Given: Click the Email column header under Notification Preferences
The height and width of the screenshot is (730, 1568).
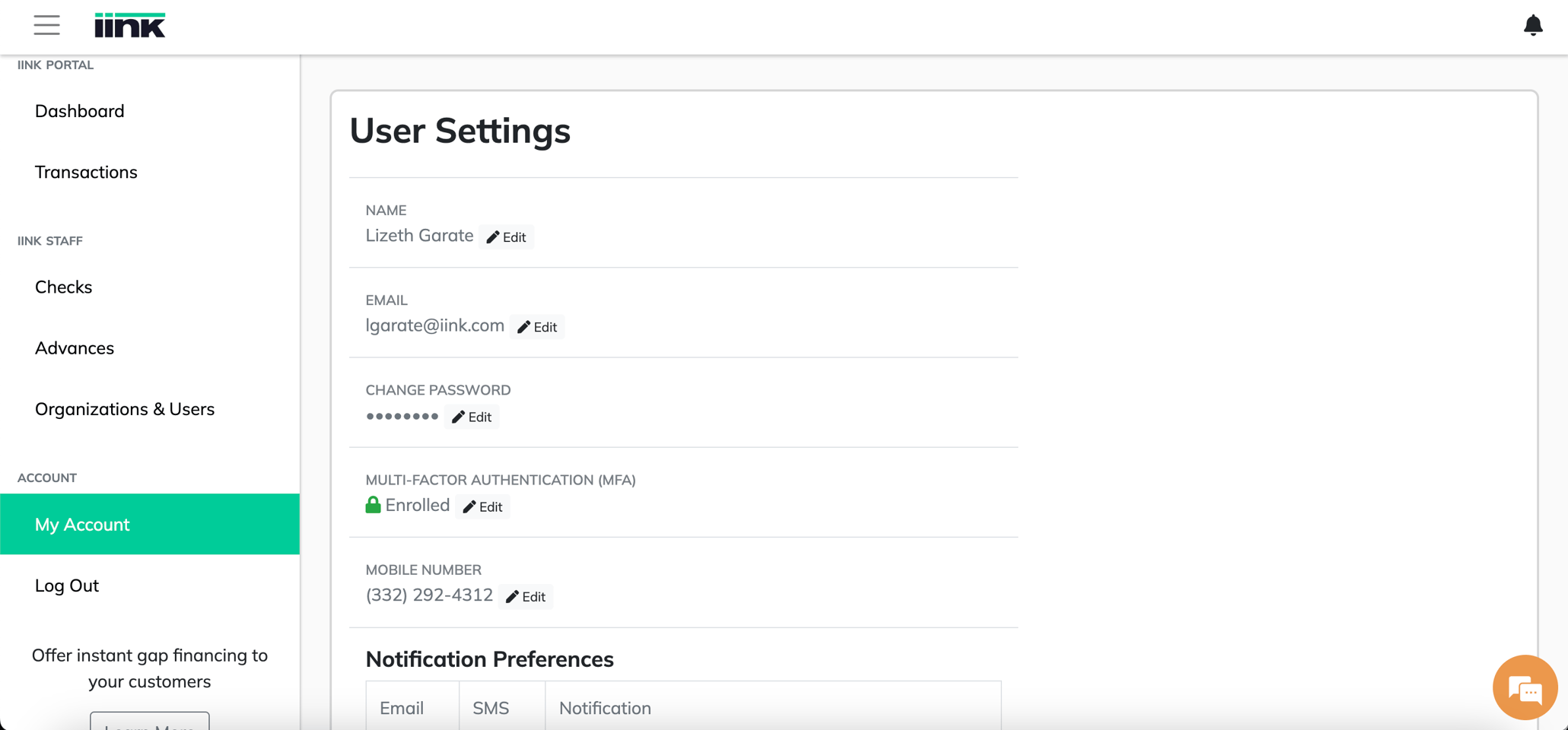Looking at the screenshot, I should [x=401, y=707].
